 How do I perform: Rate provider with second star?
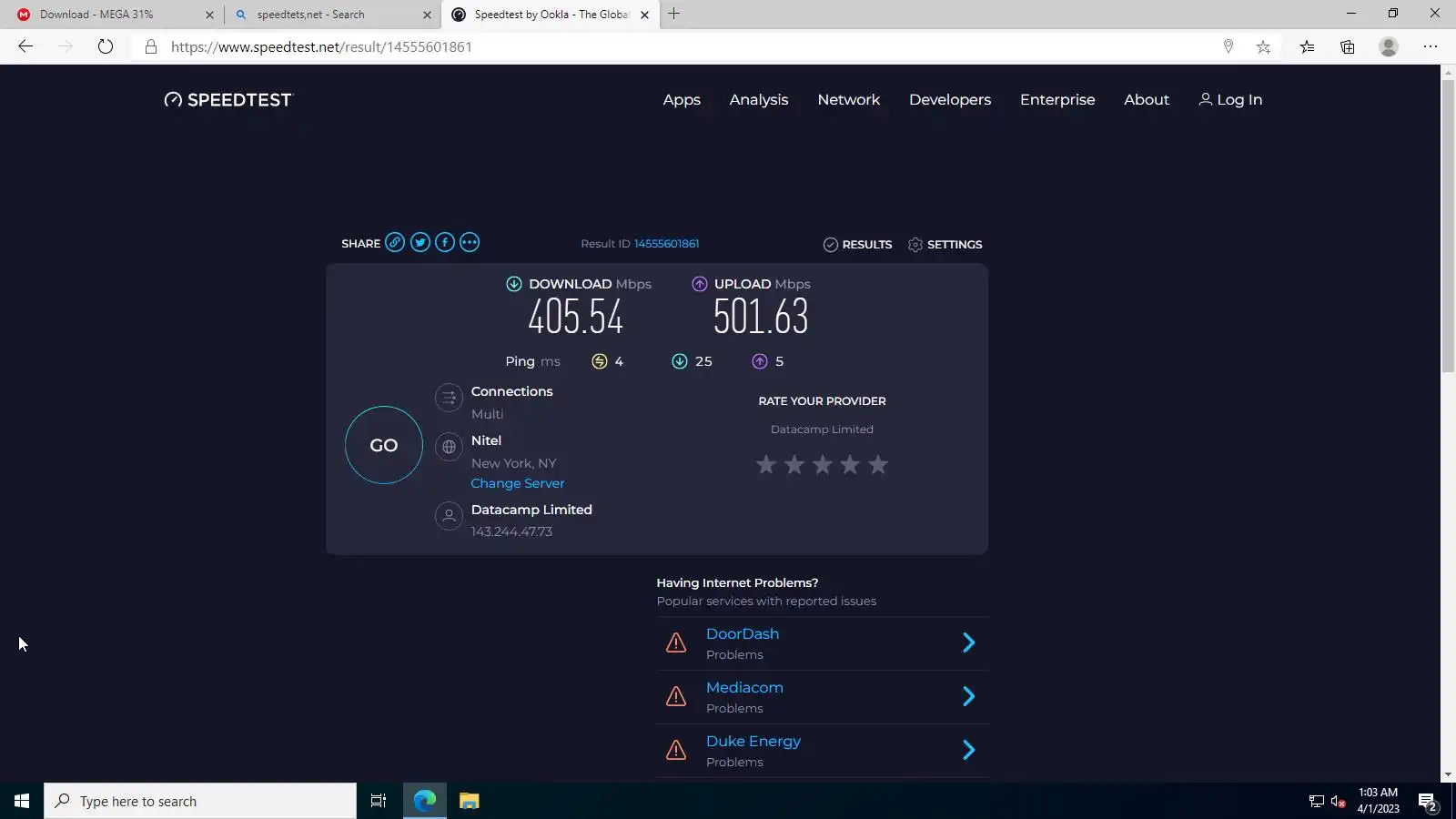click(794, 465)
